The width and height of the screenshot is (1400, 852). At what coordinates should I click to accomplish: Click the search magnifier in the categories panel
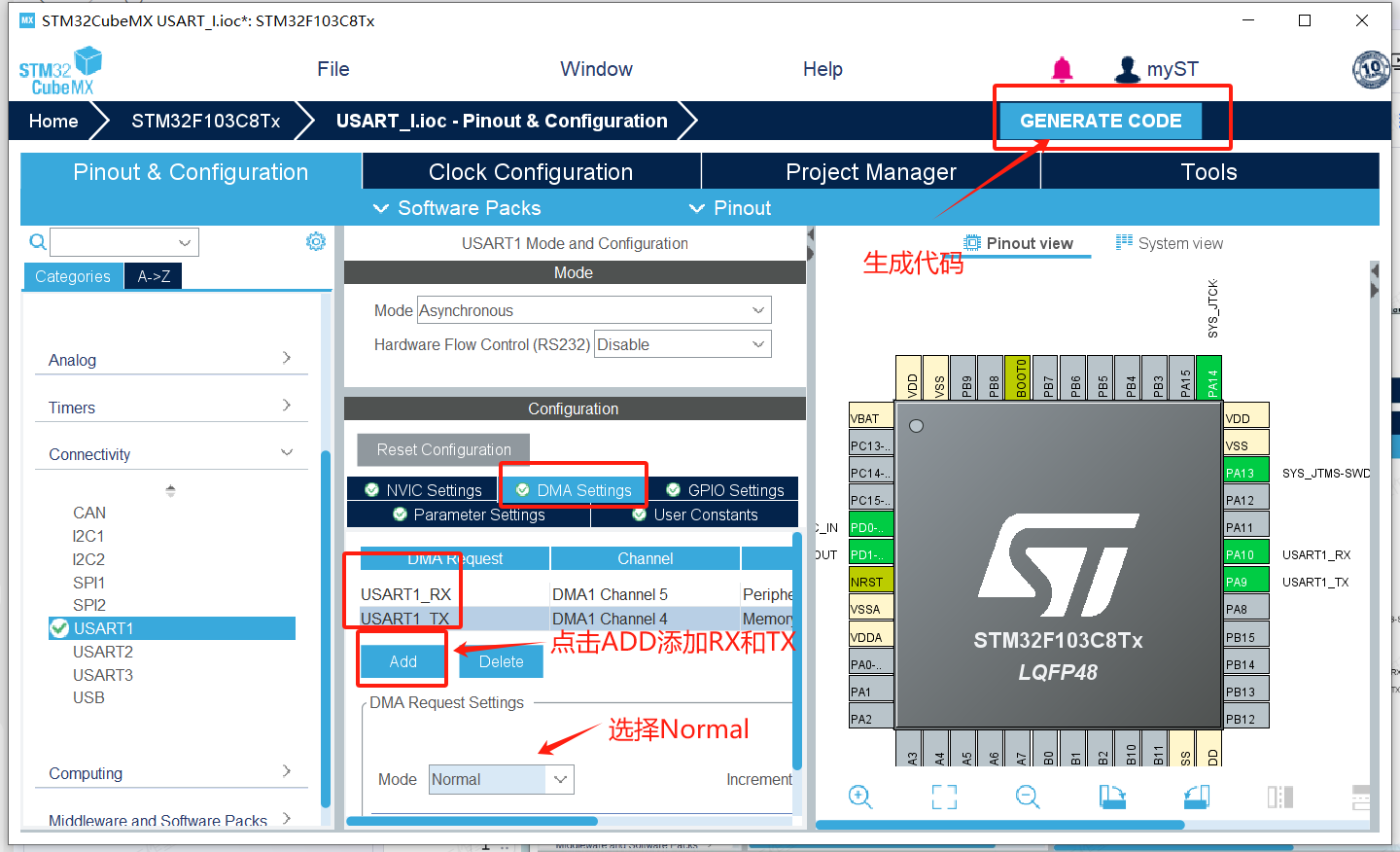coord(38,242)
